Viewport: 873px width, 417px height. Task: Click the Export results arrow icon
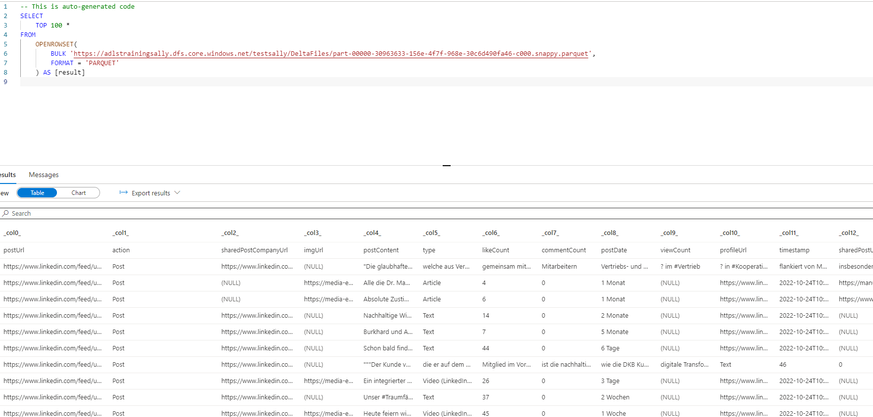pos(124,193)
